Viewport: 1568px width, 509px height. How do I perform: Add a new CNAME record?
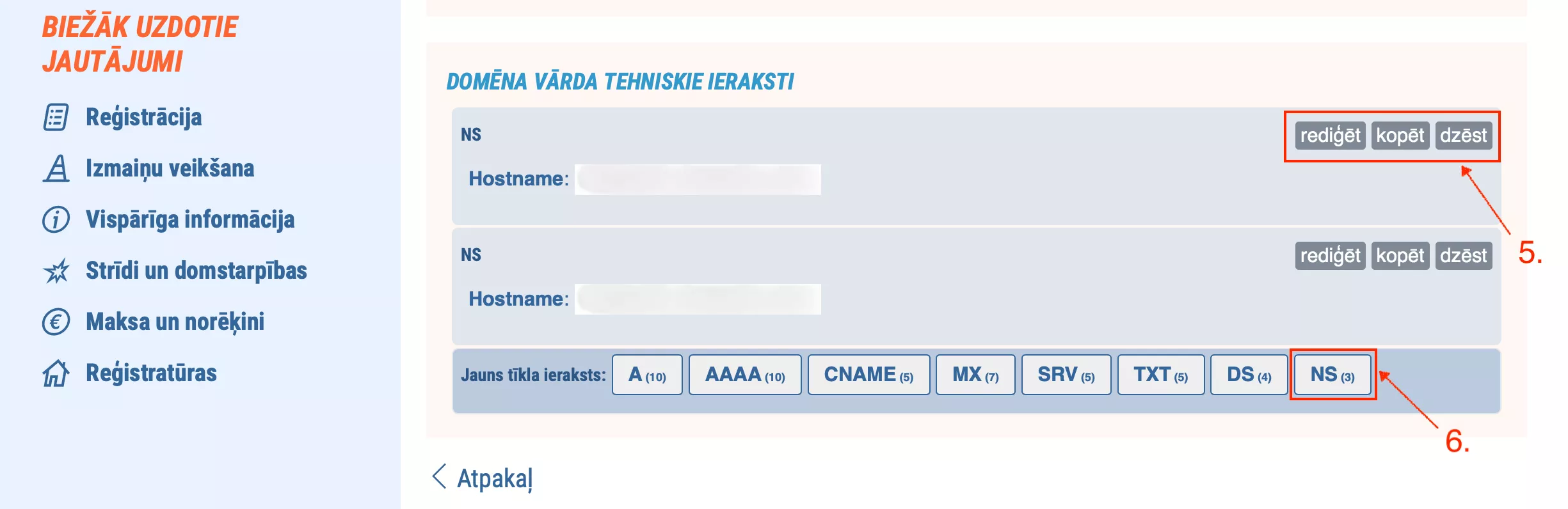tap(868, 375)
